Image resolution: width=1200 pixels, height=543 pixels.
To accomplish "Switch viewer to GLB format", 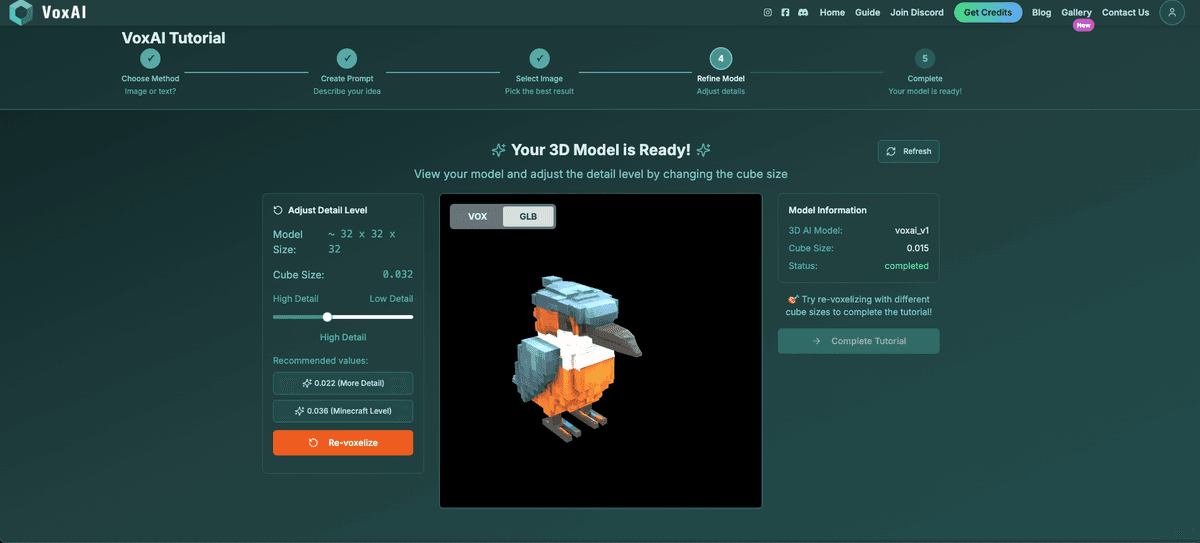I will [x=528, y=216].
